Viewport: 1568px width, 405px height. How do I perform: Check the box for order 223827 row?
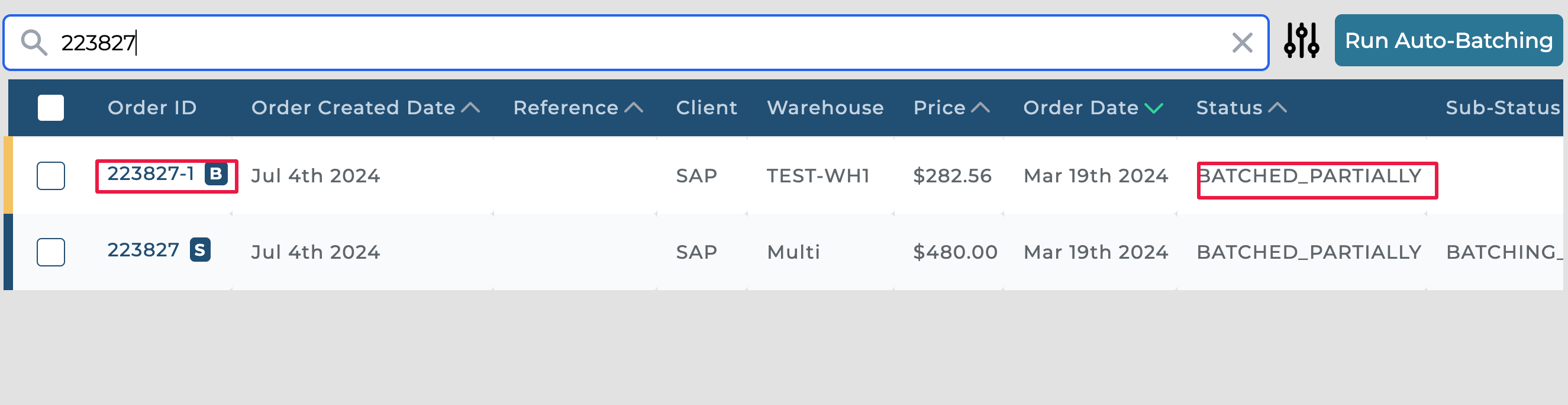[x=50, y=252]
